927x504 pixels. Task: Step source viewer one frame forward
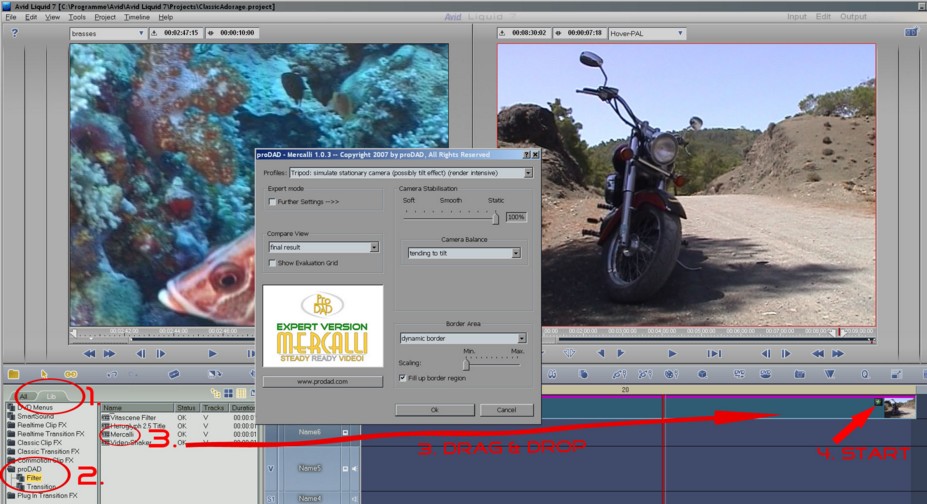161,354
